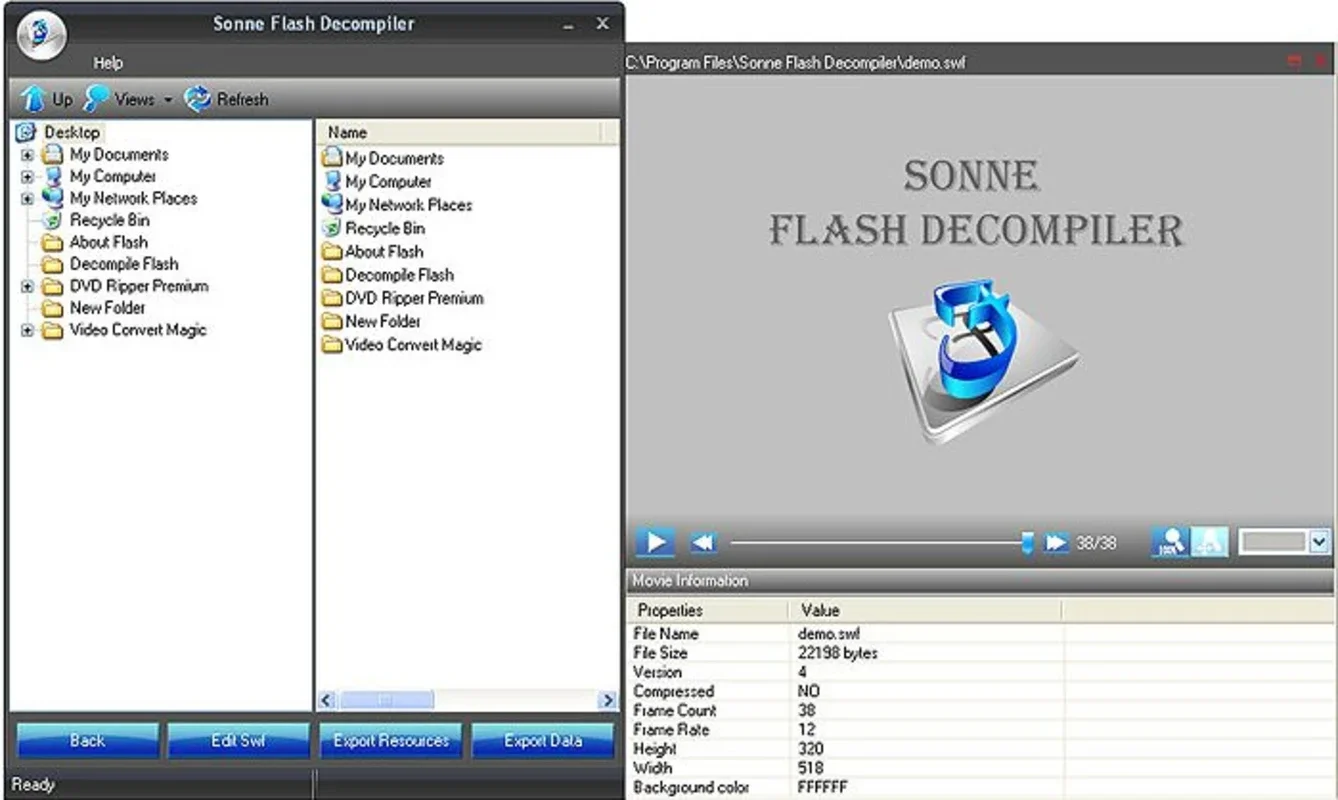
Task: Play the demo.swf movie preview
Action: tap(656, 542)
